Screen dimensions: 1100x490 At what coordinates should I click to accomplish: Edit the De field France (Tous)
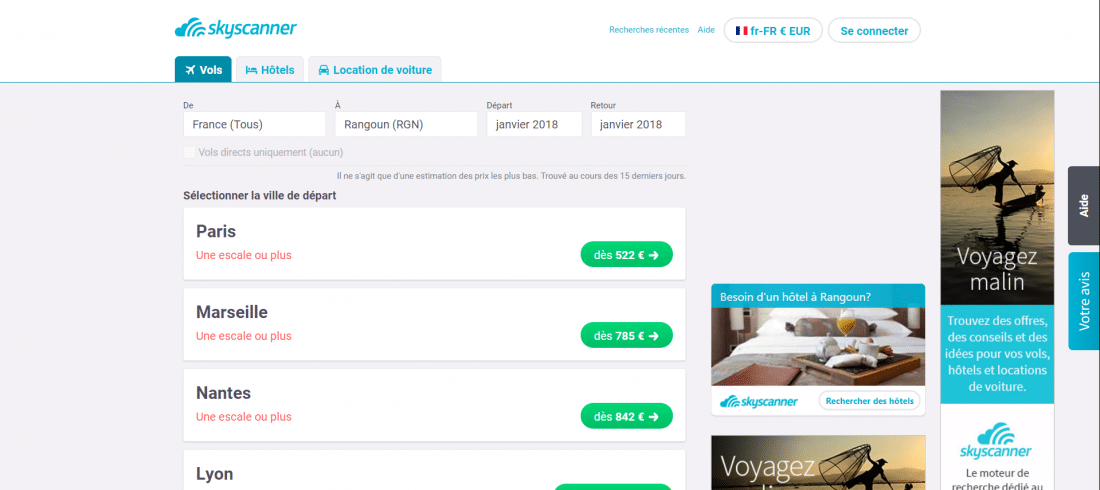(255, 124)
